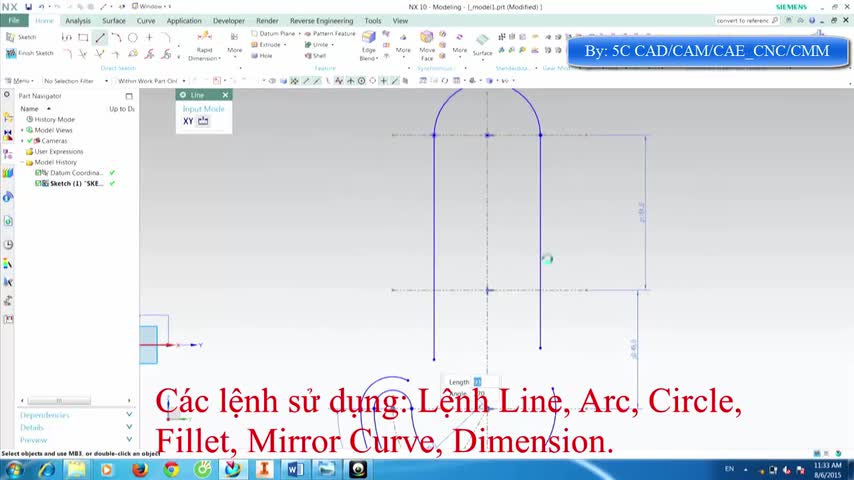The width and height of the screenshot is (854, 480).
Task: Toggle the Sketch (1) feature checkbox
Action: 39,184
